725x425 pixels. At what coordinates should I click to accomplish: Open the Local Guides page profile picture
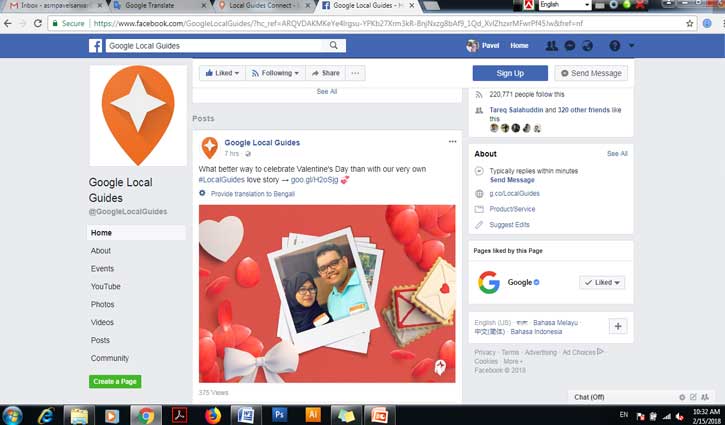point(138,116)
